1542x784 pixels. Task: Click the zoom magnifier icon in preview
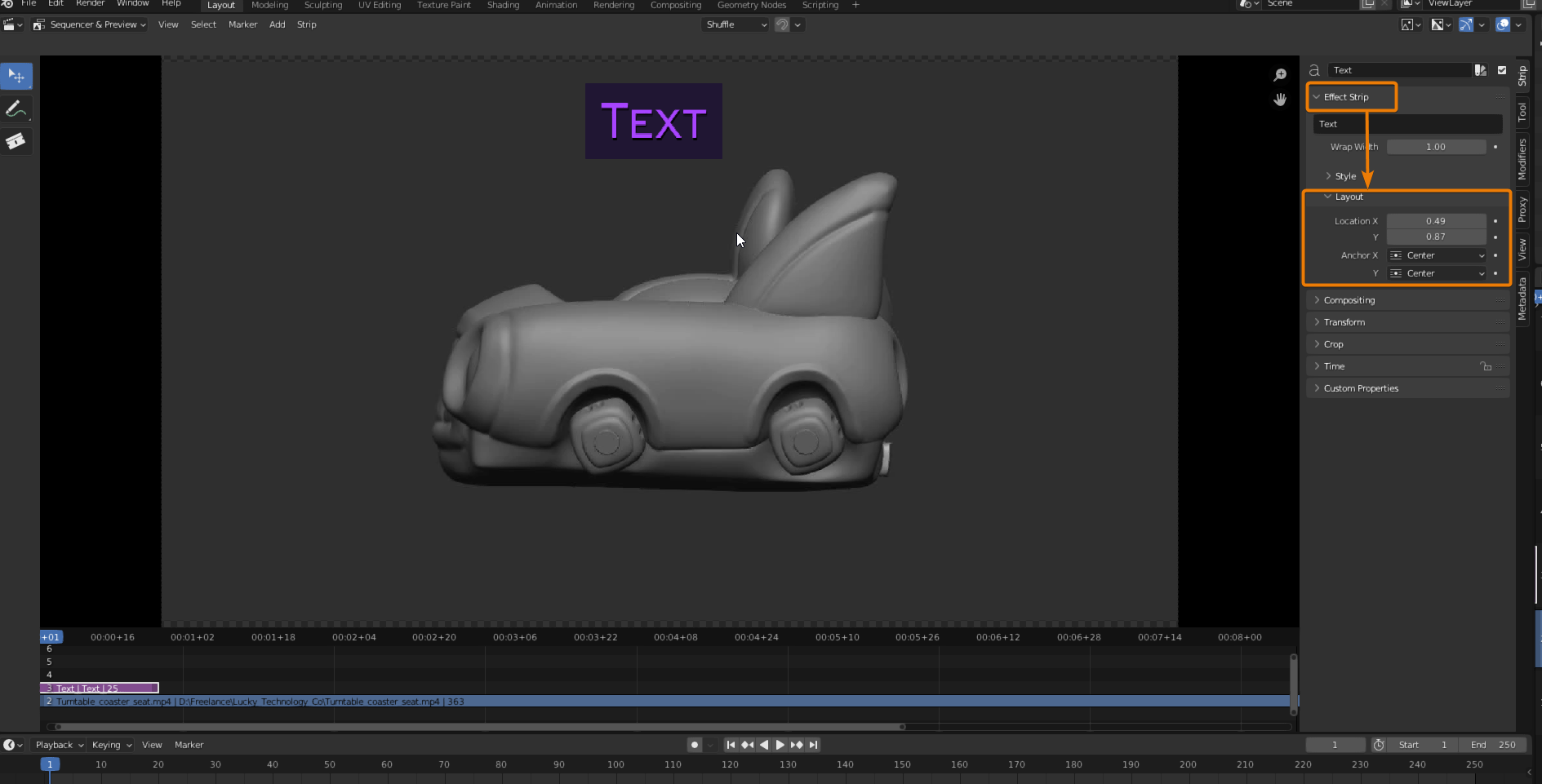click(x=1280, y=75)
